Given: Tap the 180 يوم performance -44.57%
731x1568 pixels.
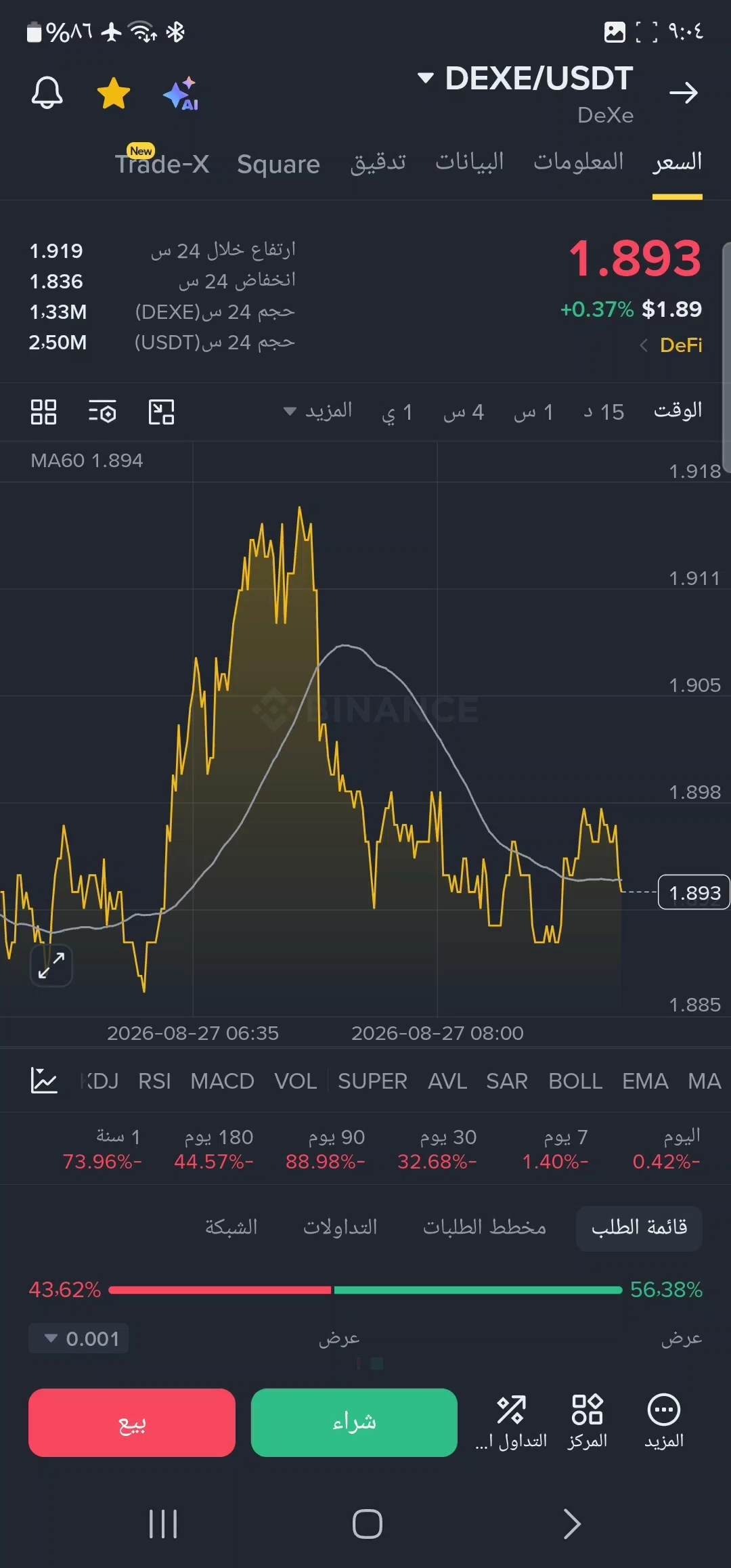Looking at the screenshot, I should click(214, 1149).
